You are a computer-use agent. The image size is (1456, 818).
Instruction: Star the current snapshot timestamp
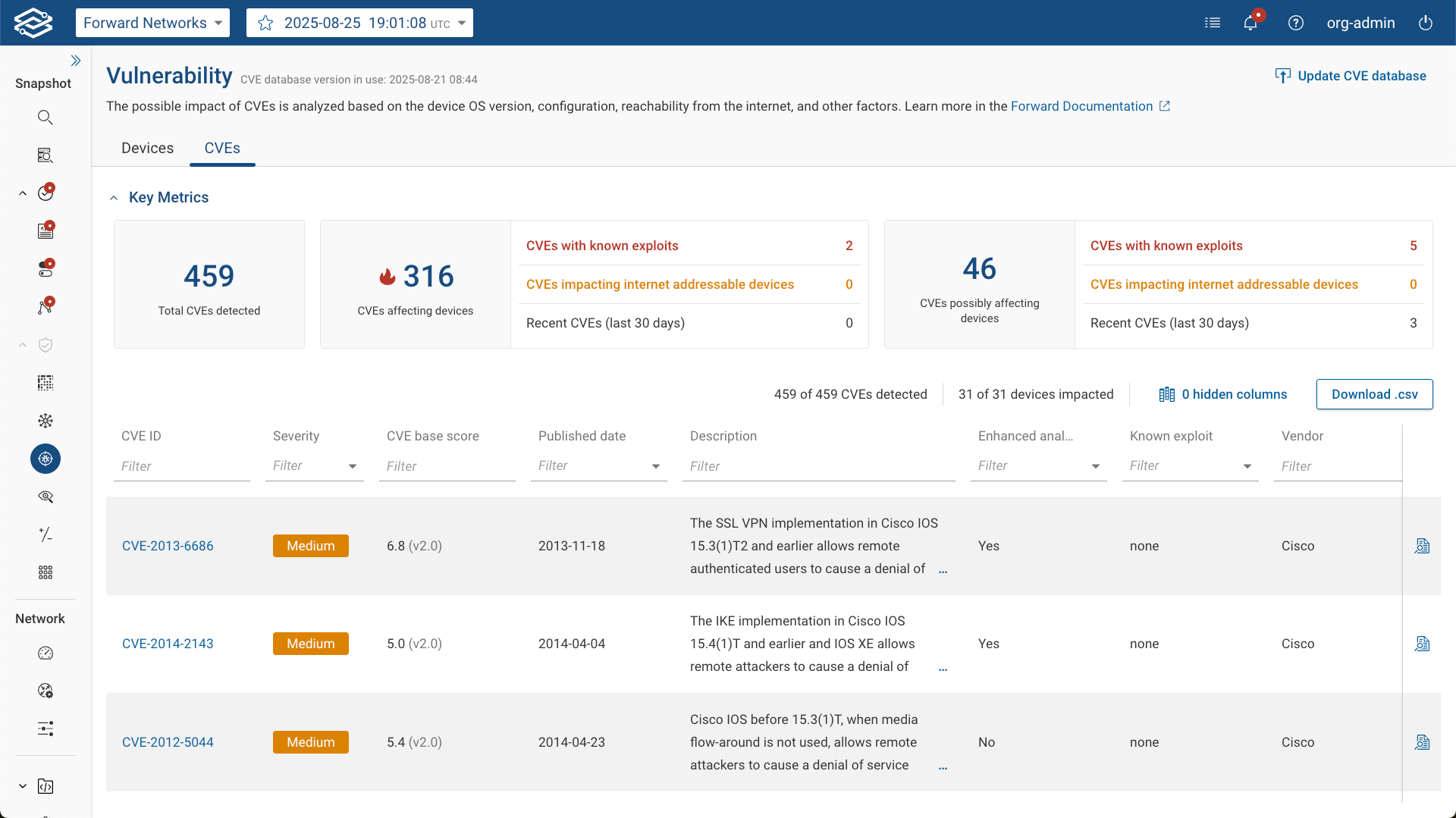pos(265,23)
